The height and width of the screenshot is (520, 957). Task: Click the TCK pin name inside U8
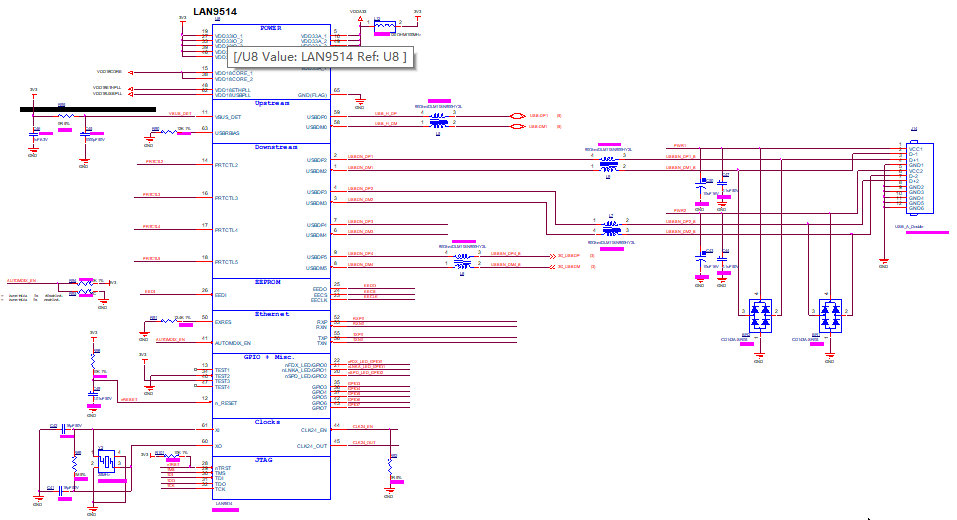220,489
